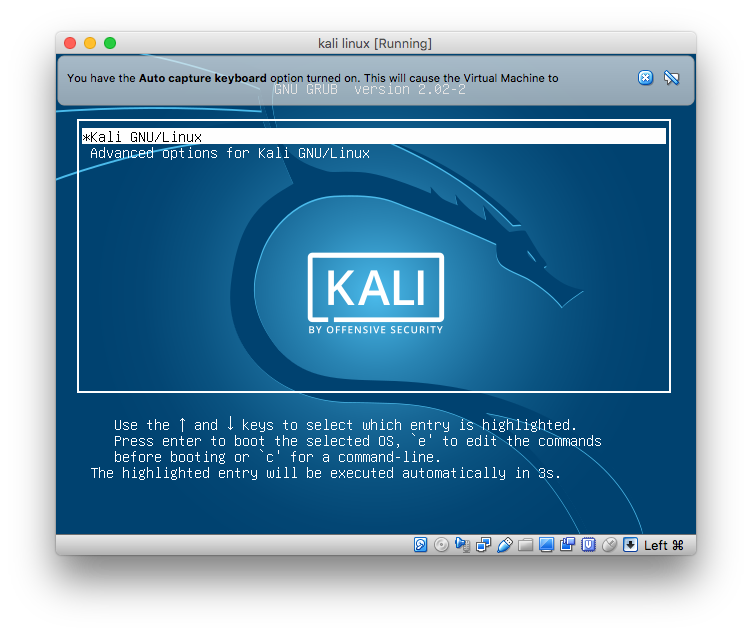
Task: Click the 'kali linux [Running]' window title
Action: tap(375, 43)
